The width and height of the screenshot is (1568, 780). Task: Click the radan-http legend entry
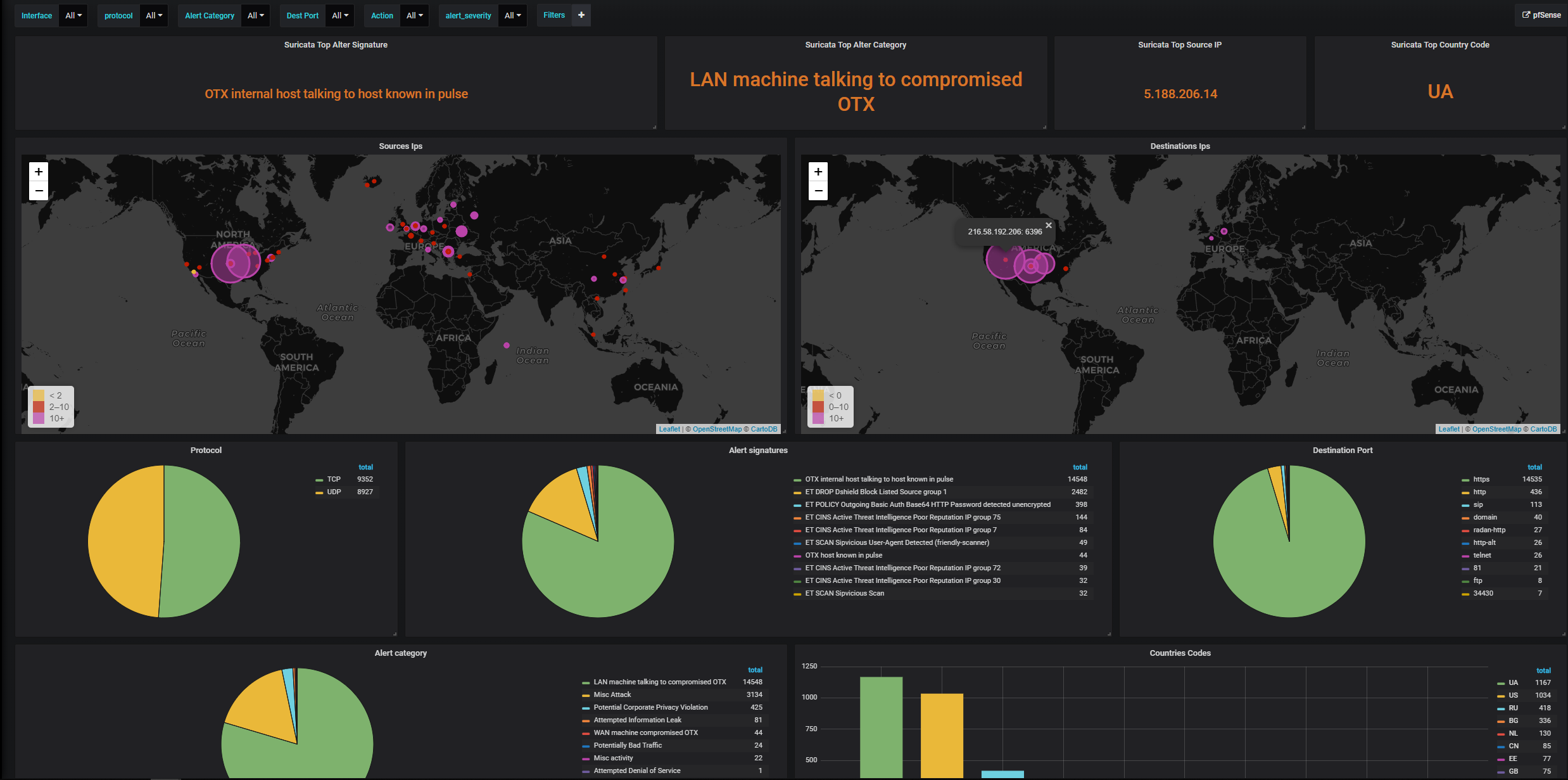1489,530
